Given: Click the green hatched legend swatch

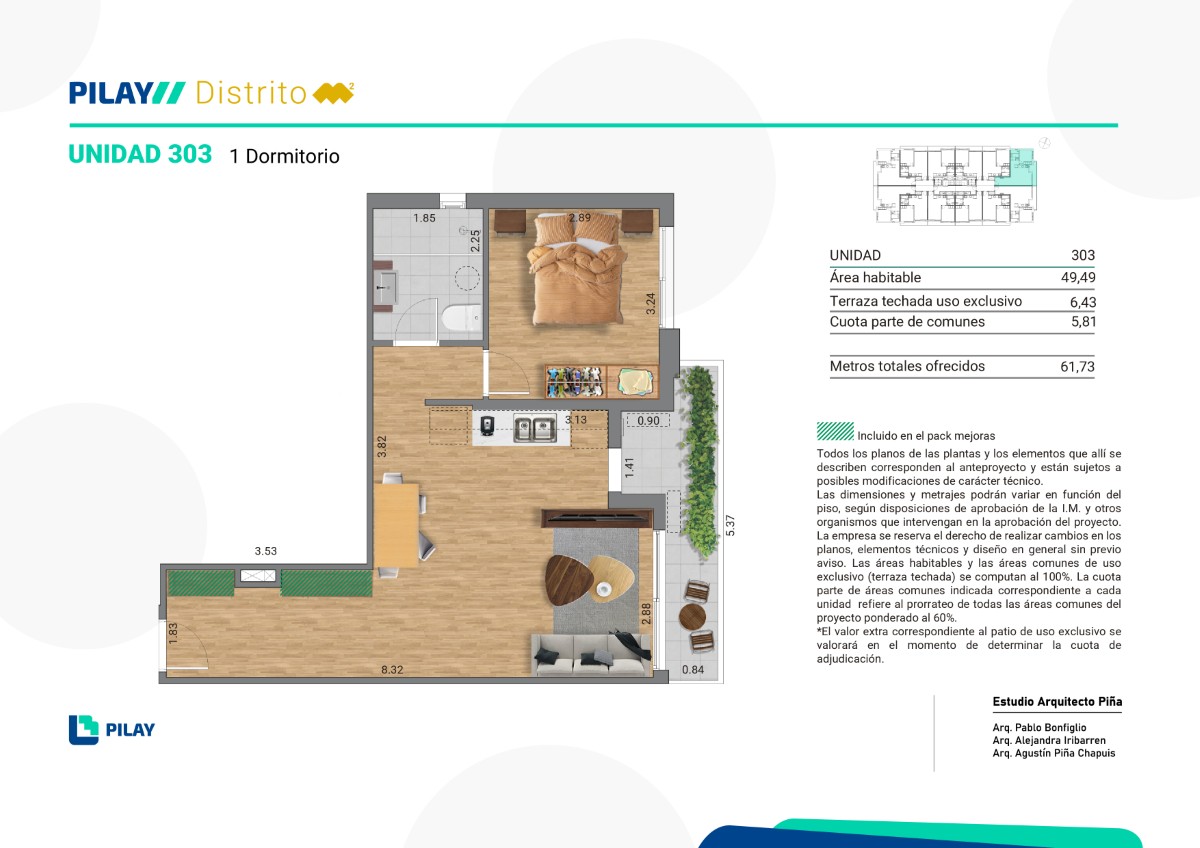Looking at the screenshot, I should coord(834,432).
